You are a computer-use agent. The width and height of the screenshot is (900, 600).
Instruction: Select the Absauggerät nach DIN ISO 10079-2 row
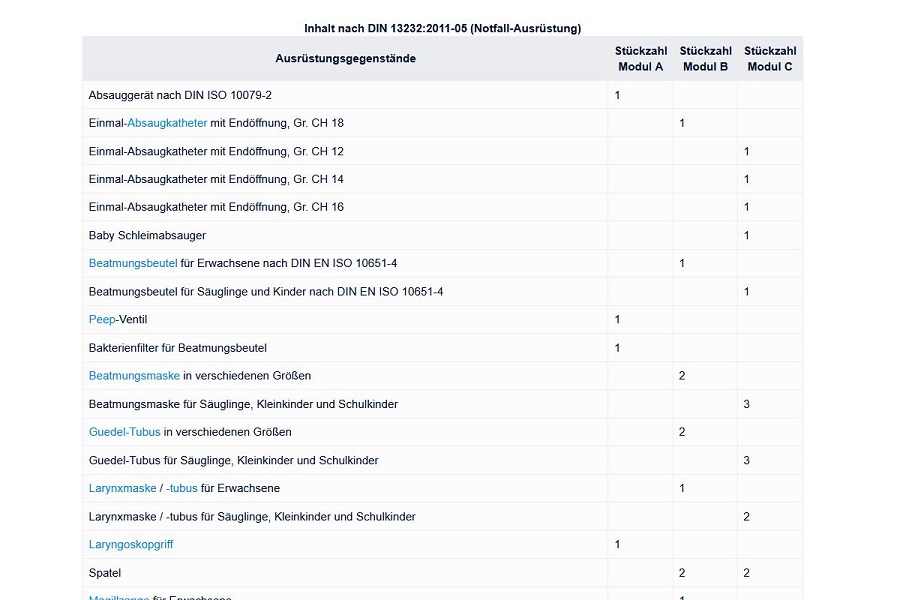180,95
